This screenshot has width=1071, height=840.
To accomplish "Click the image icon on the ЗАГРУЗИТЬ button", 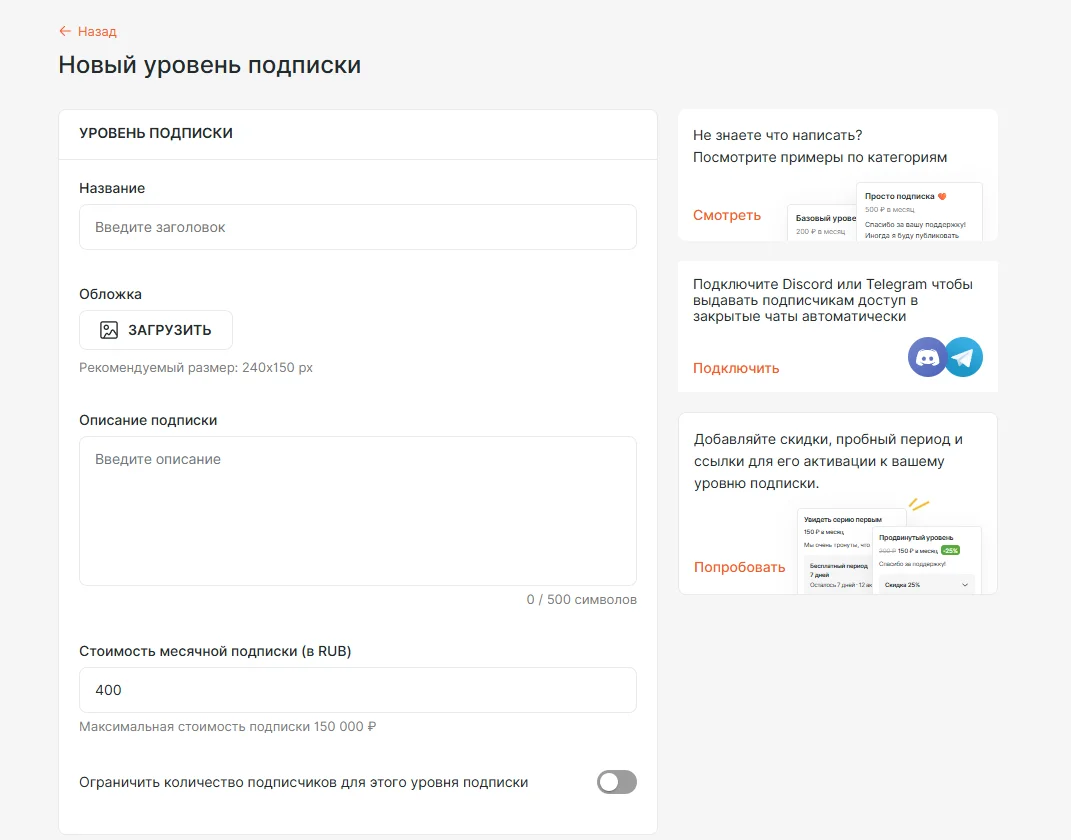I will (x=109, y=330).
